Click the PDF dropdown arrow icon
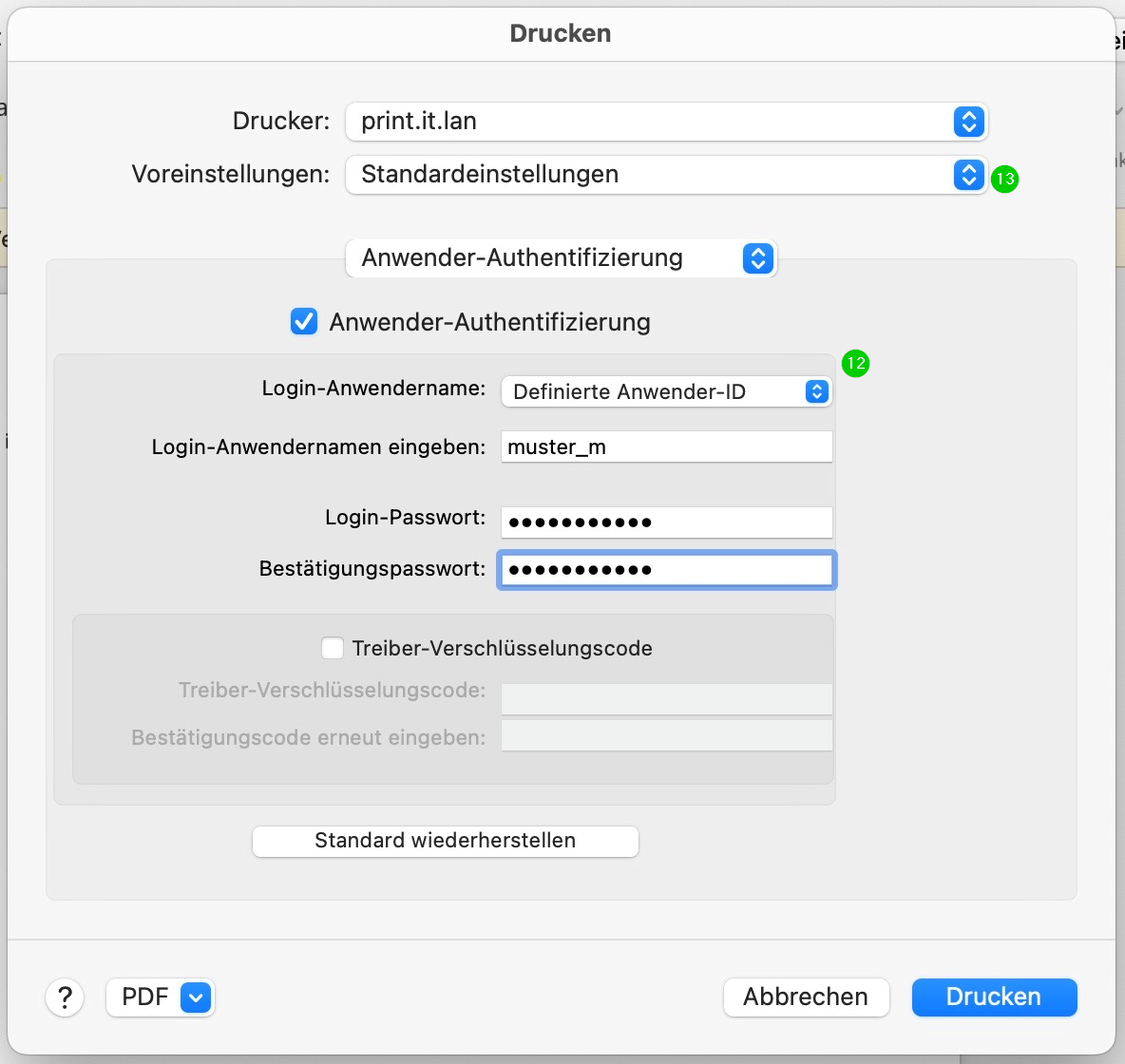Image resolution: width=1125 pixels, height=1064 pixels. pyautogui.click(x=196, y=997)
